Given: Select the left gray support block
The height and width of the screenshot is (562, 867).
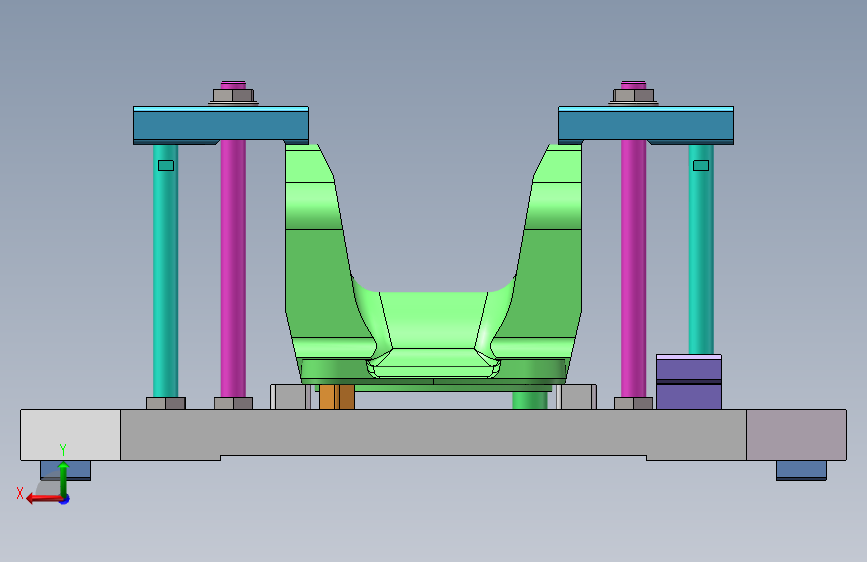Looking at the screenshot, I should 290,397.
